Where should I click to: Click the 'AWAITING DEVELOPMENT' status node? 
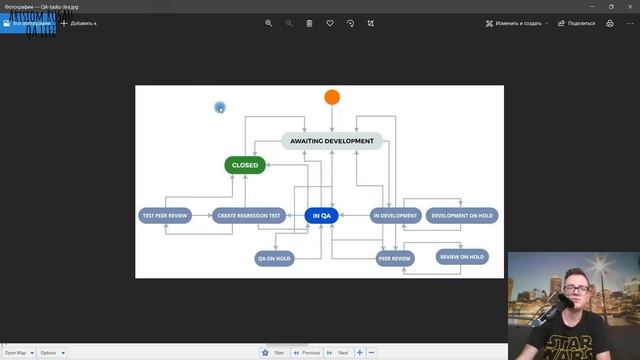click(332, 141)
